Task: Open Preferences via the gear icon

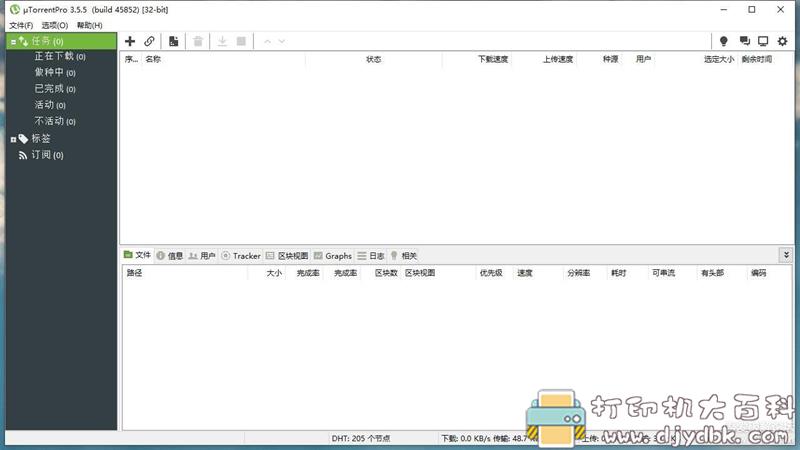Action: [x=783, y=41]
